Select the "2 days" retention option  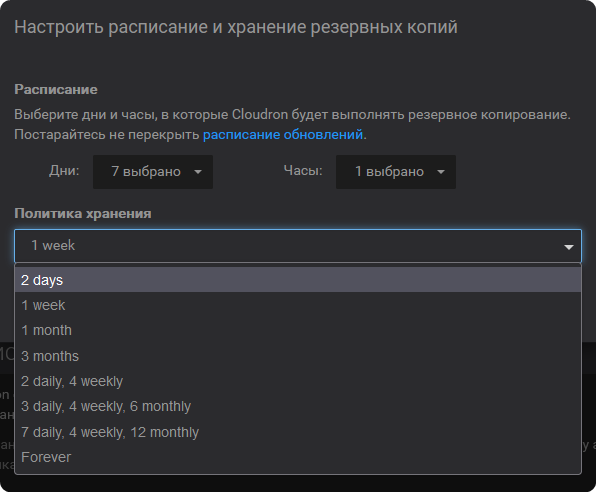pos(298,280)
